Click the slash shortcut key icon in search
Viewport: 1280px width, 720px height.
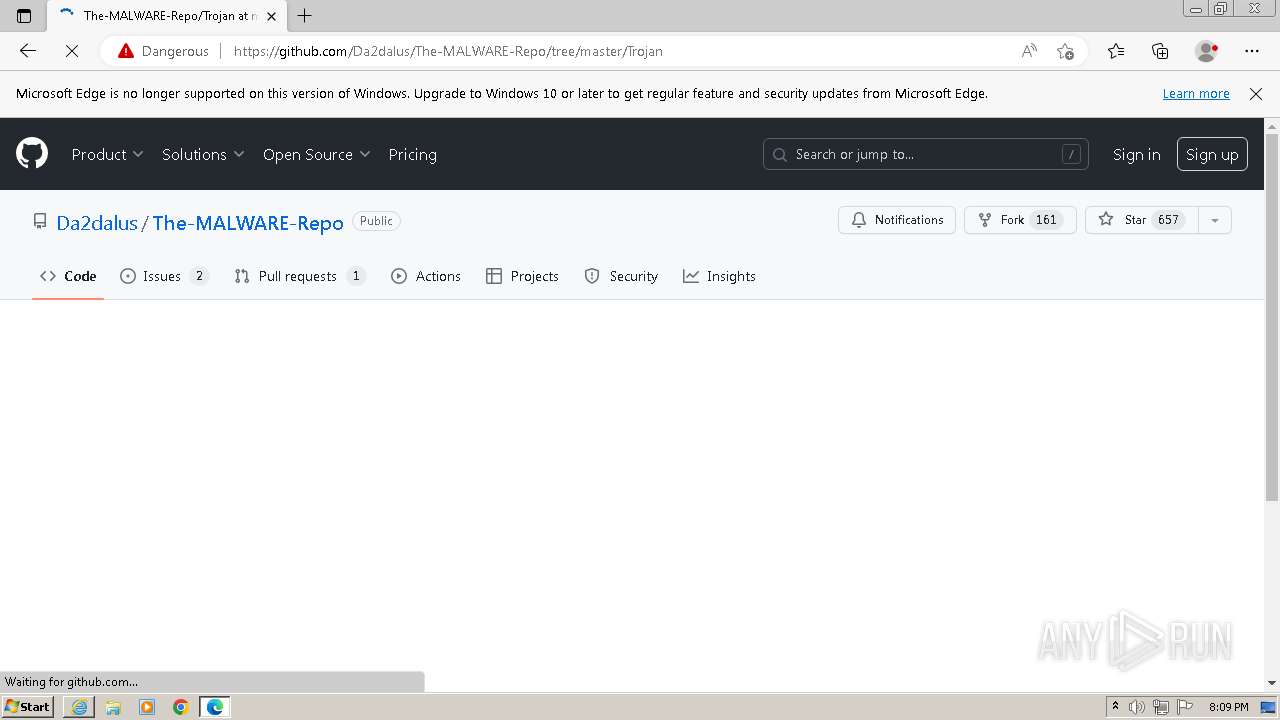(1071, 154)
